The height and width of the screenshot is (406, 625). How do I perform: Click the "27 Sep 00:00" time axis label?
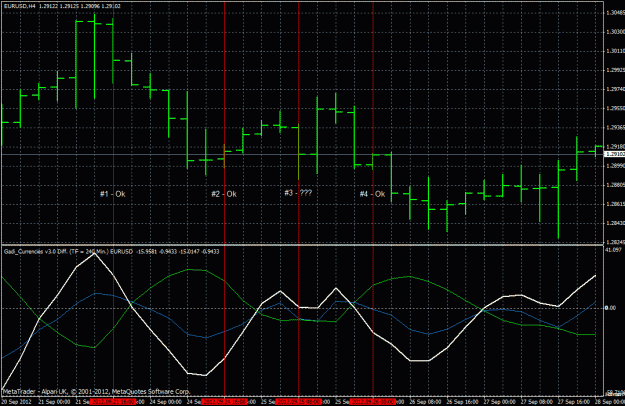click(x=500, y=402)
